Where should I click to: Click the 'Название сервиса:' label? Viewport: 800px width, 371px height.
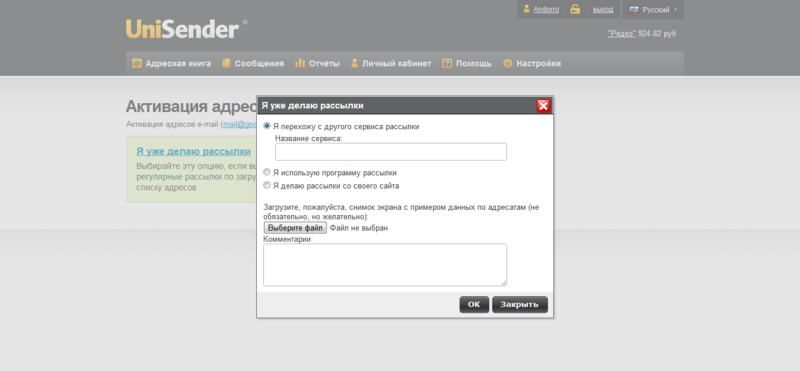pos(309,138)
